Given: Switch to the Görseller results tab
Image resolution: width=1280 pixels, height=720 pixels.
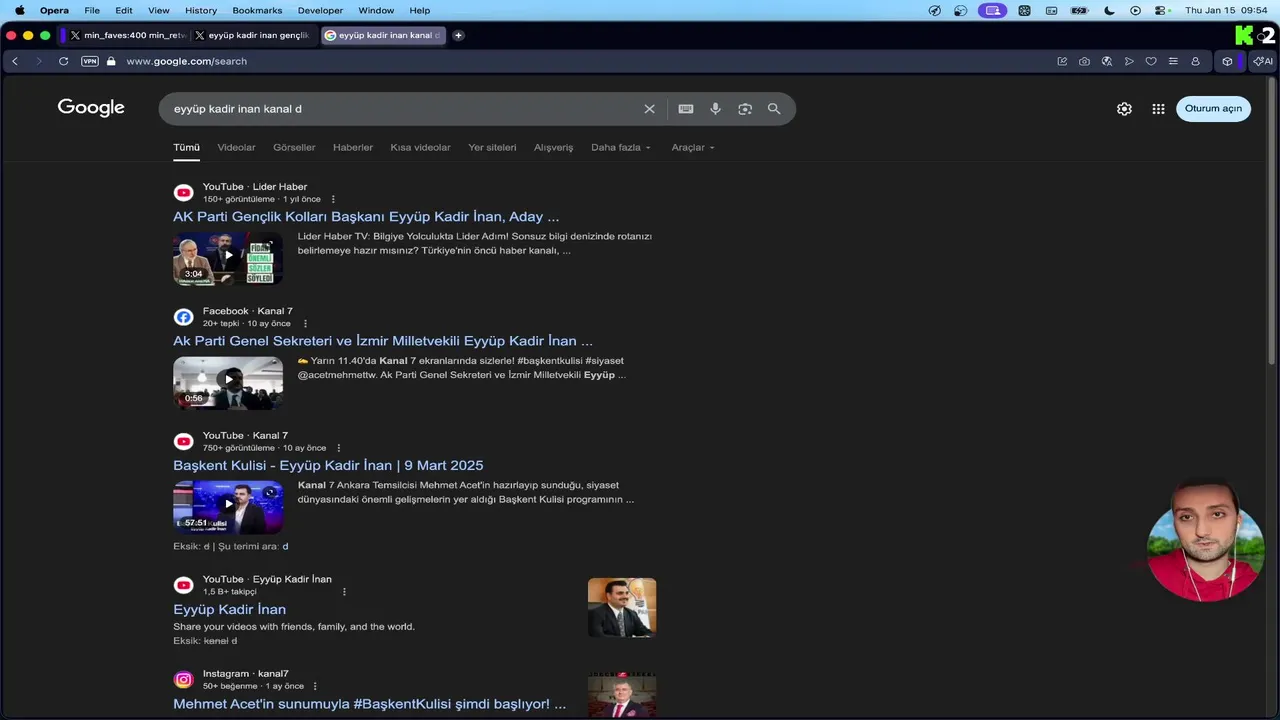Looking at the screenshot, I should [294, 147].
